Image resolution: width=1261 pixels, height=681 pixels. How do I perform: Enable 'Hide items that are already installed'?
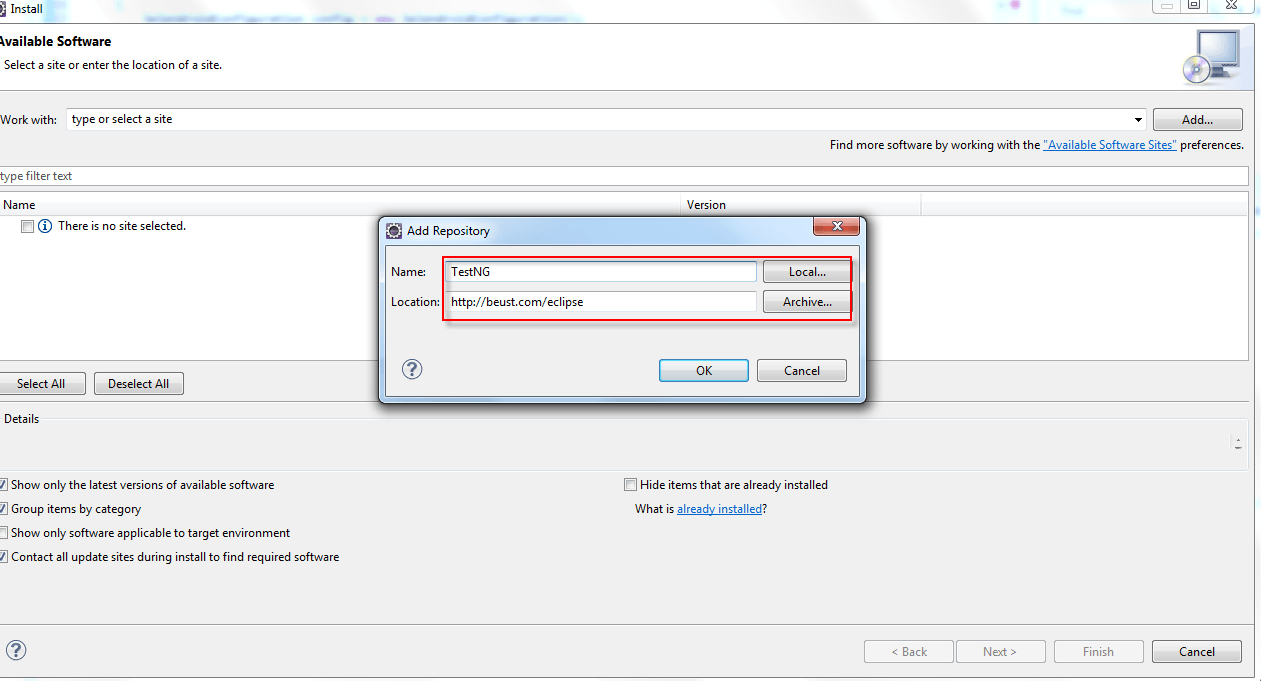tap(630, 485)
